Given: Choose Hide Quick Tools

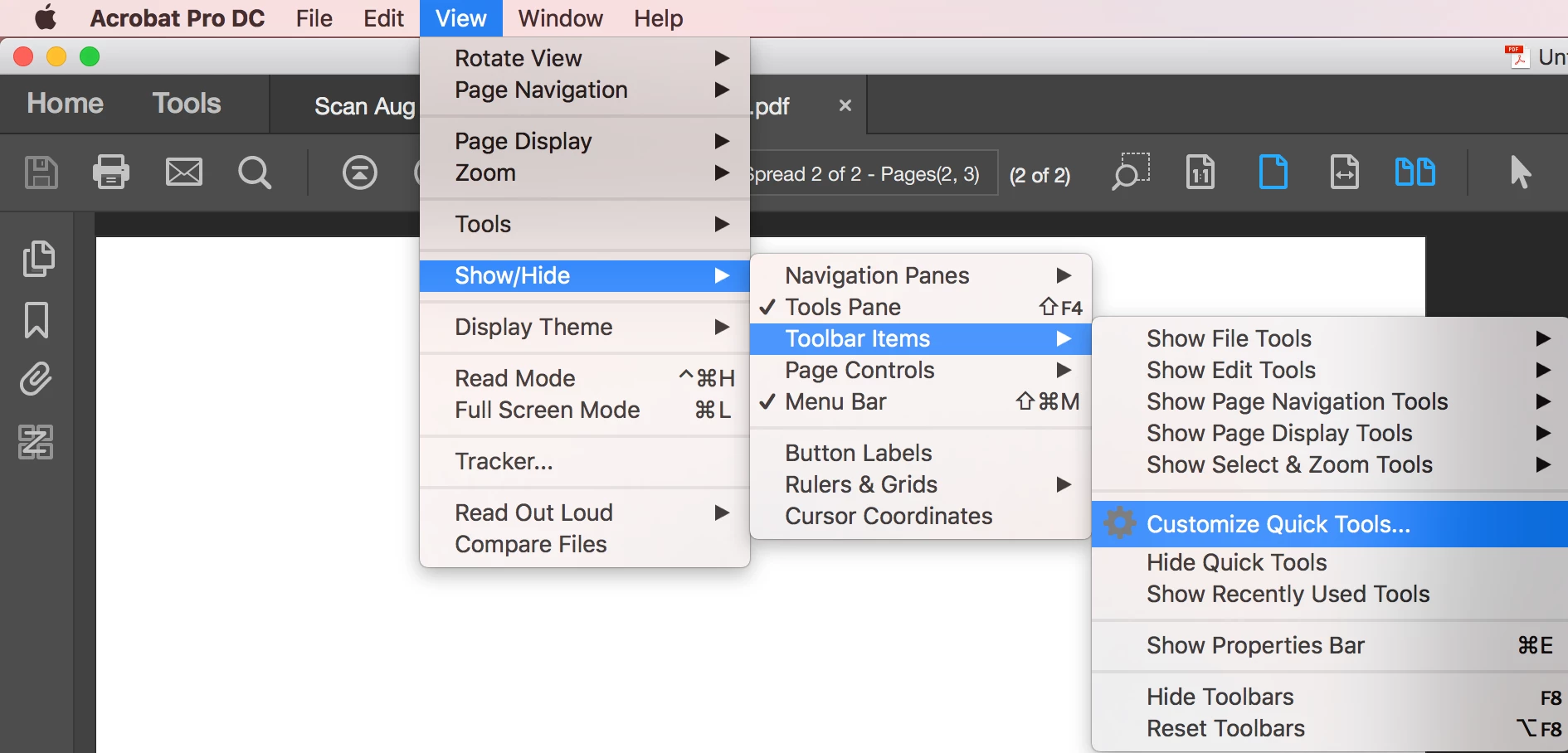Looking at the screenshot, I should (1330, 562).
